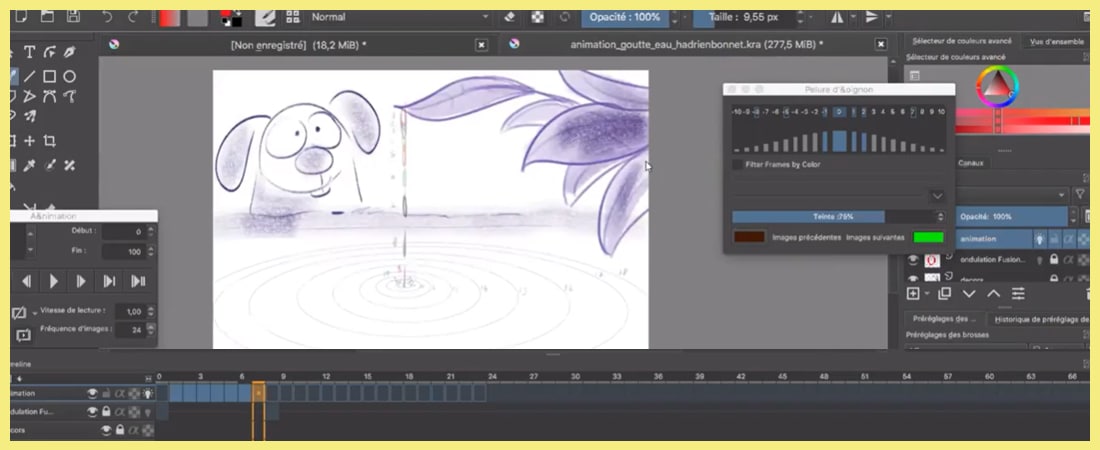Toggle preserve alpha checkerboard button
The image size is (1100, 450).
[x=537, y=17]
